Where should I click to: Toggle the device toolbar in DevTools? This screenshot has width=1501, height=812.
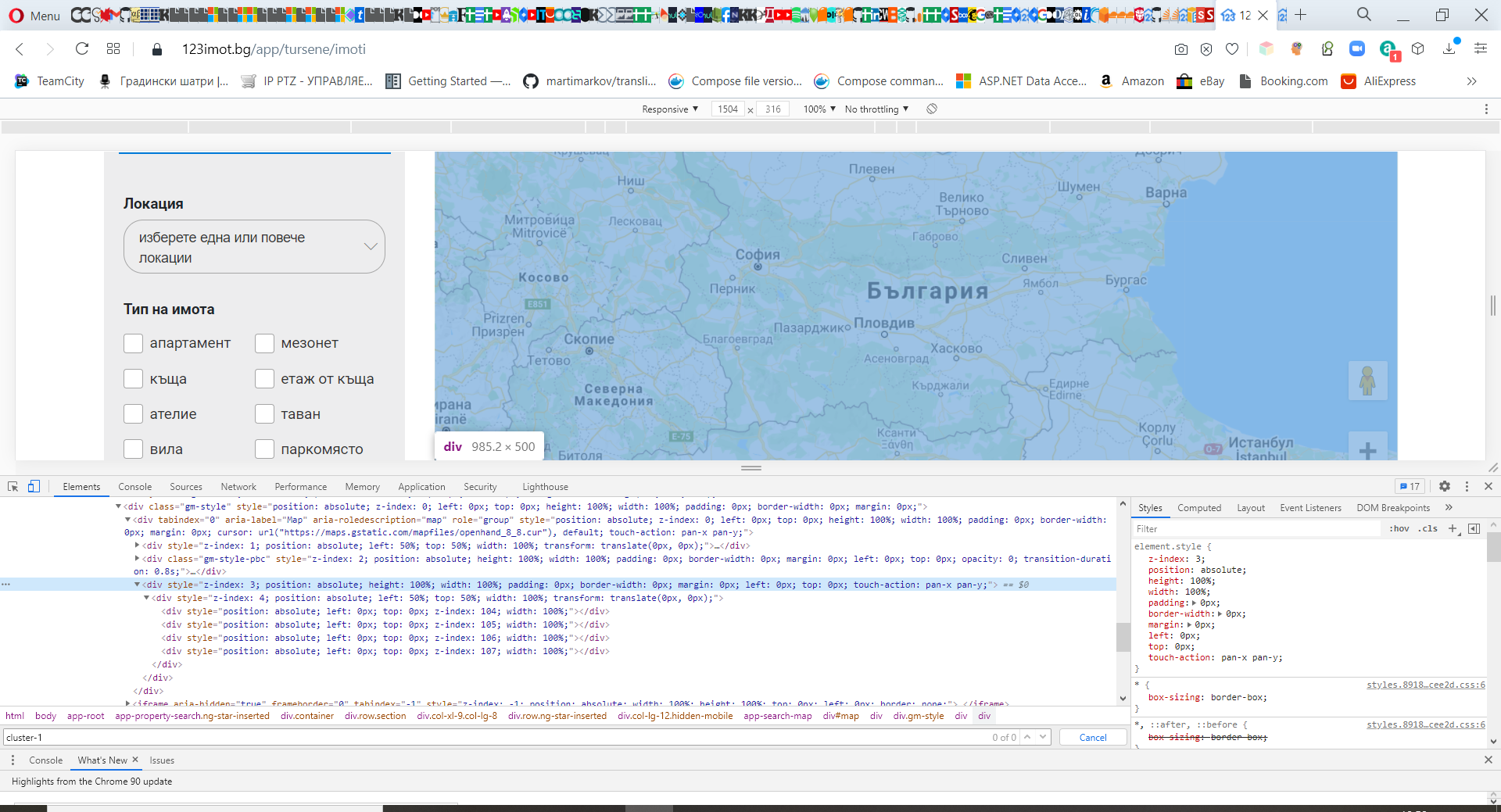pos(32,486)
